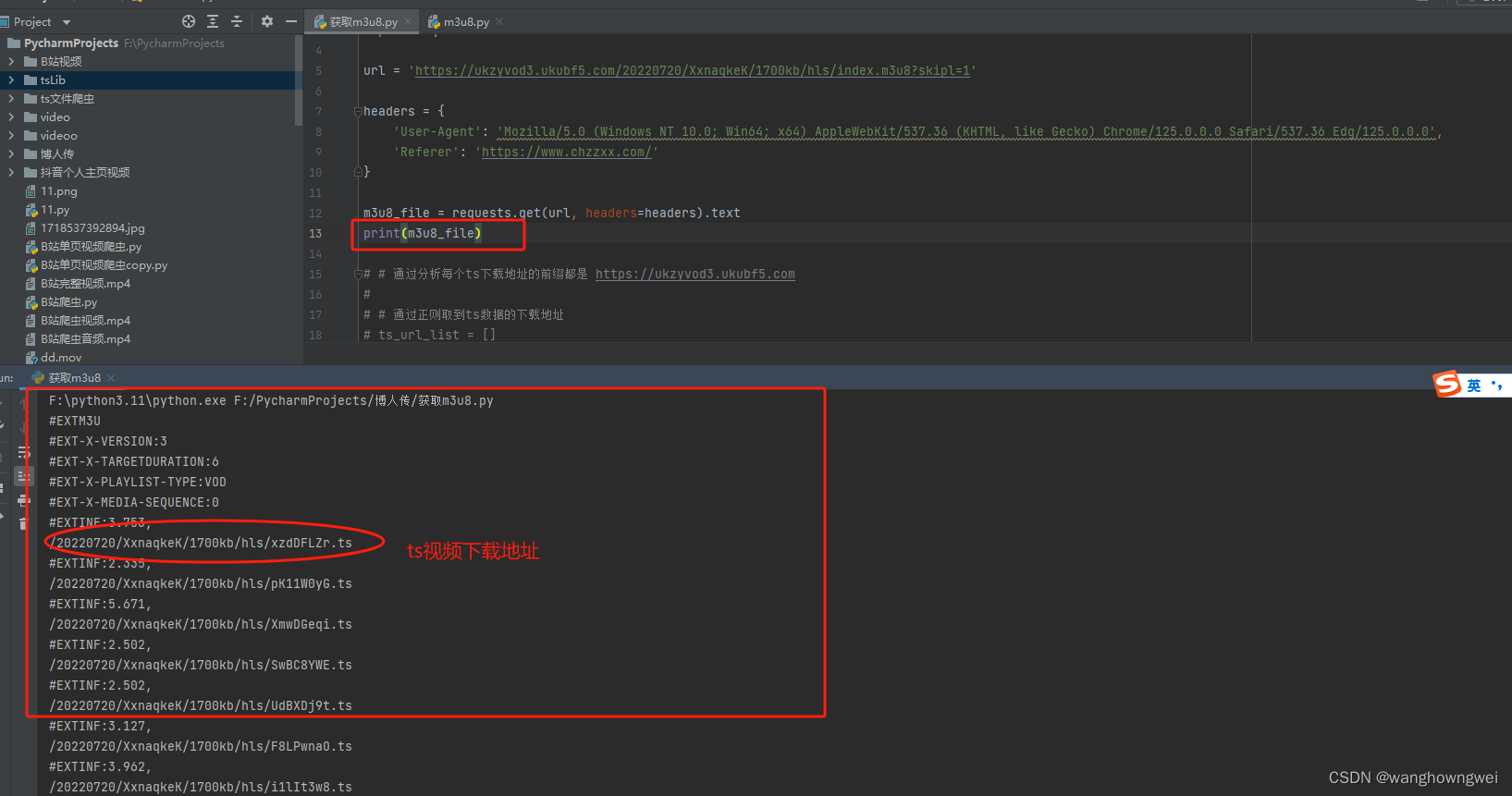Click the User-Agent string value

click(968, 131)
